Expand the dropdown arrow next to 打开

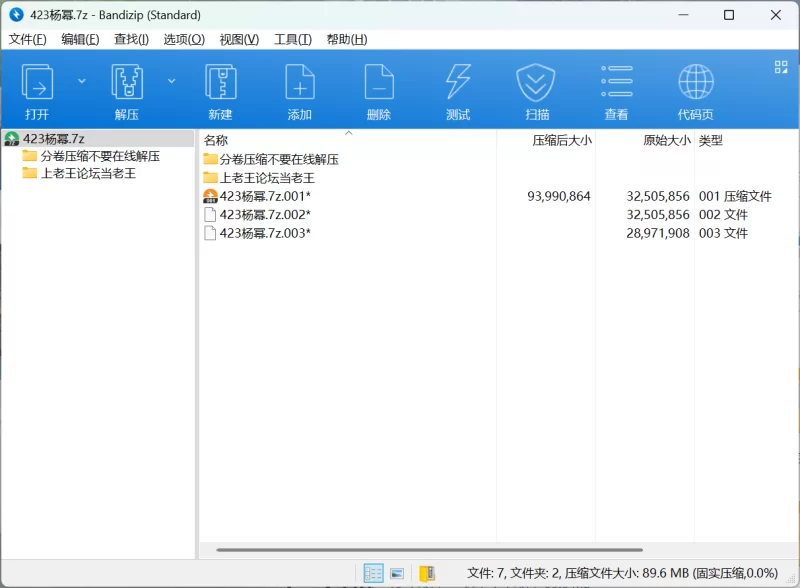point(82,81)
